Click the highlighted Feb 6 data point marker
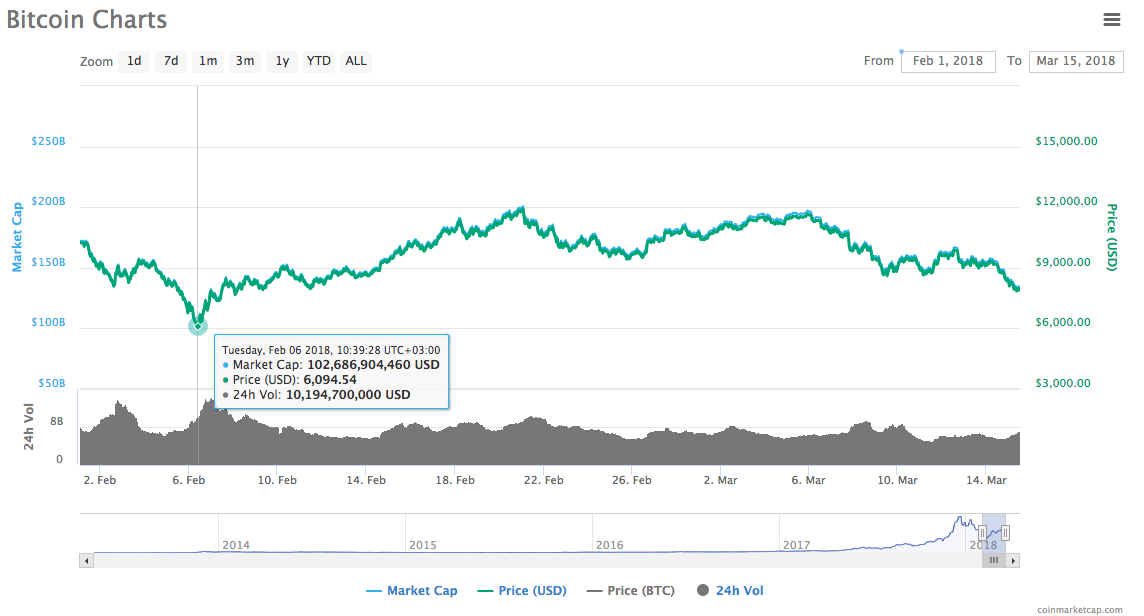Viewport: 1144px width, 616px height. [x=197, y=326]
